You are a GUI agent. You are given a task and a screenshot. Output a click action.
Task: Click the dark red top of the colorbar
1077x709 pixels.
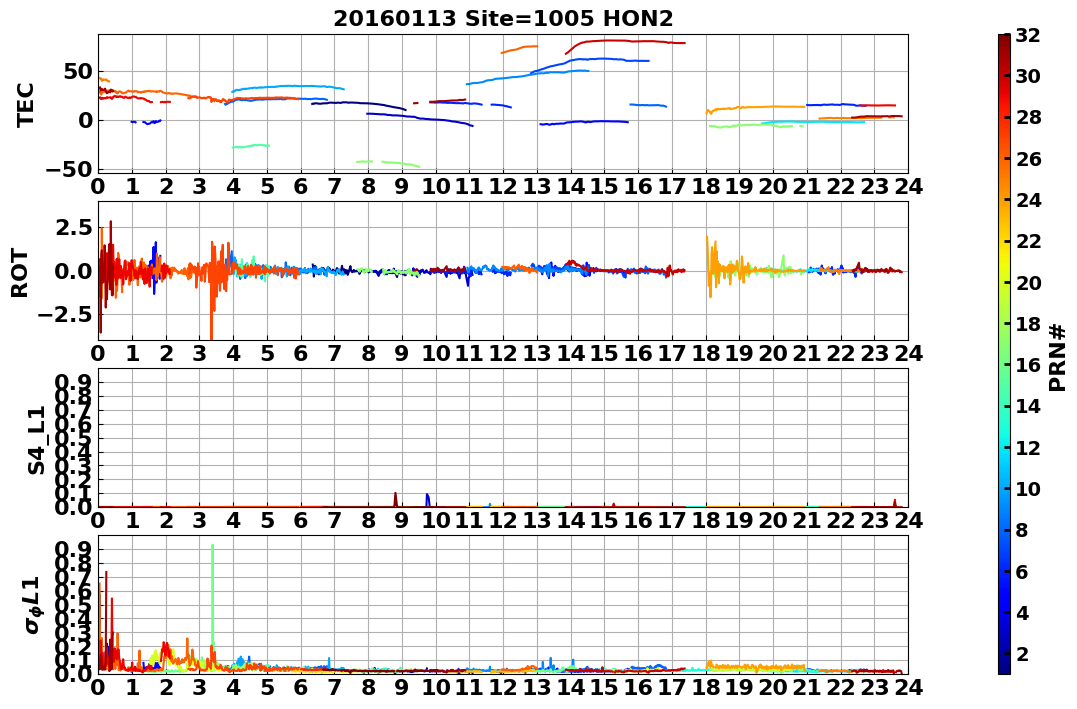coord(1004,41)
